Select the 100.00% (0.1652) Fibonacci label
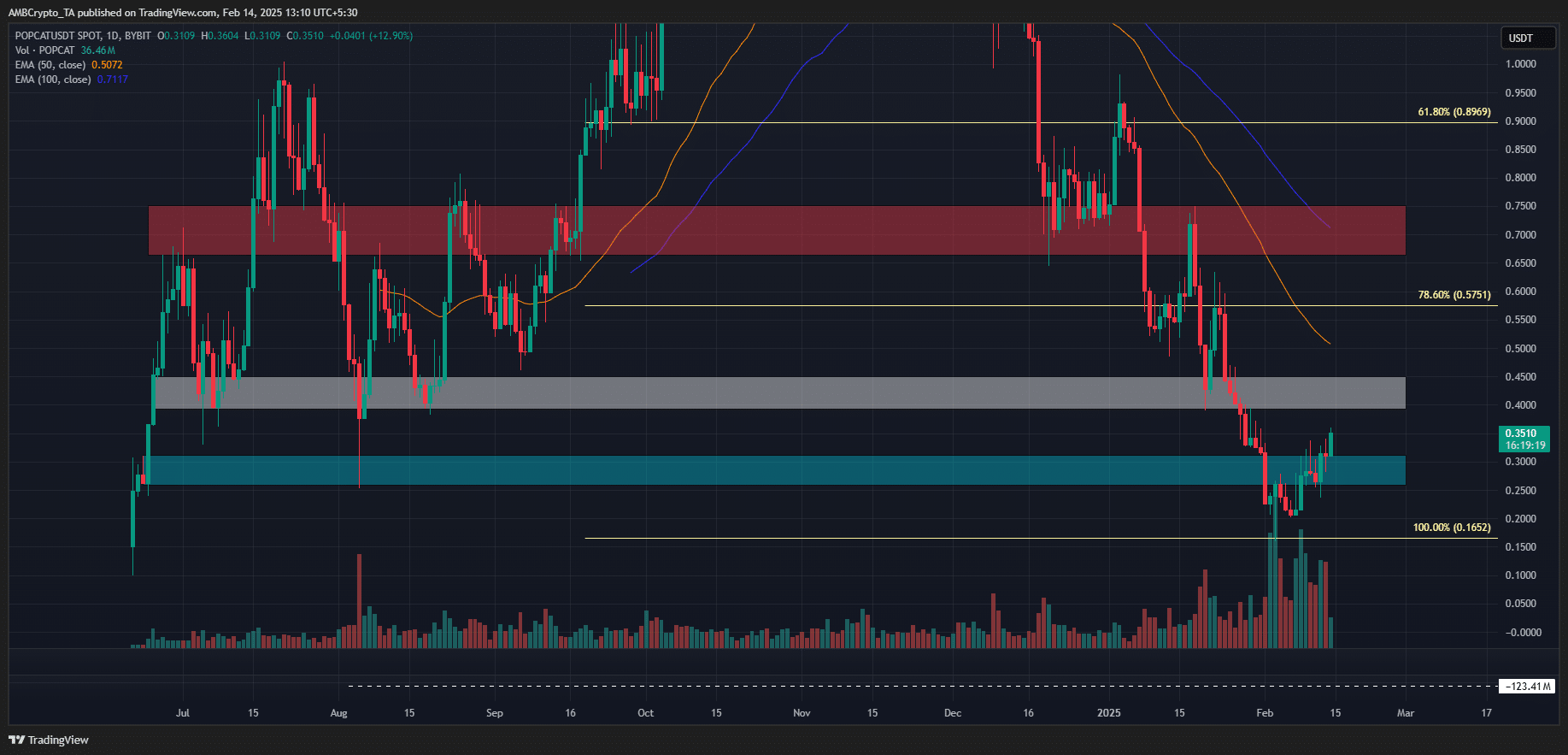1568x755 pixels. point(1451,528)
